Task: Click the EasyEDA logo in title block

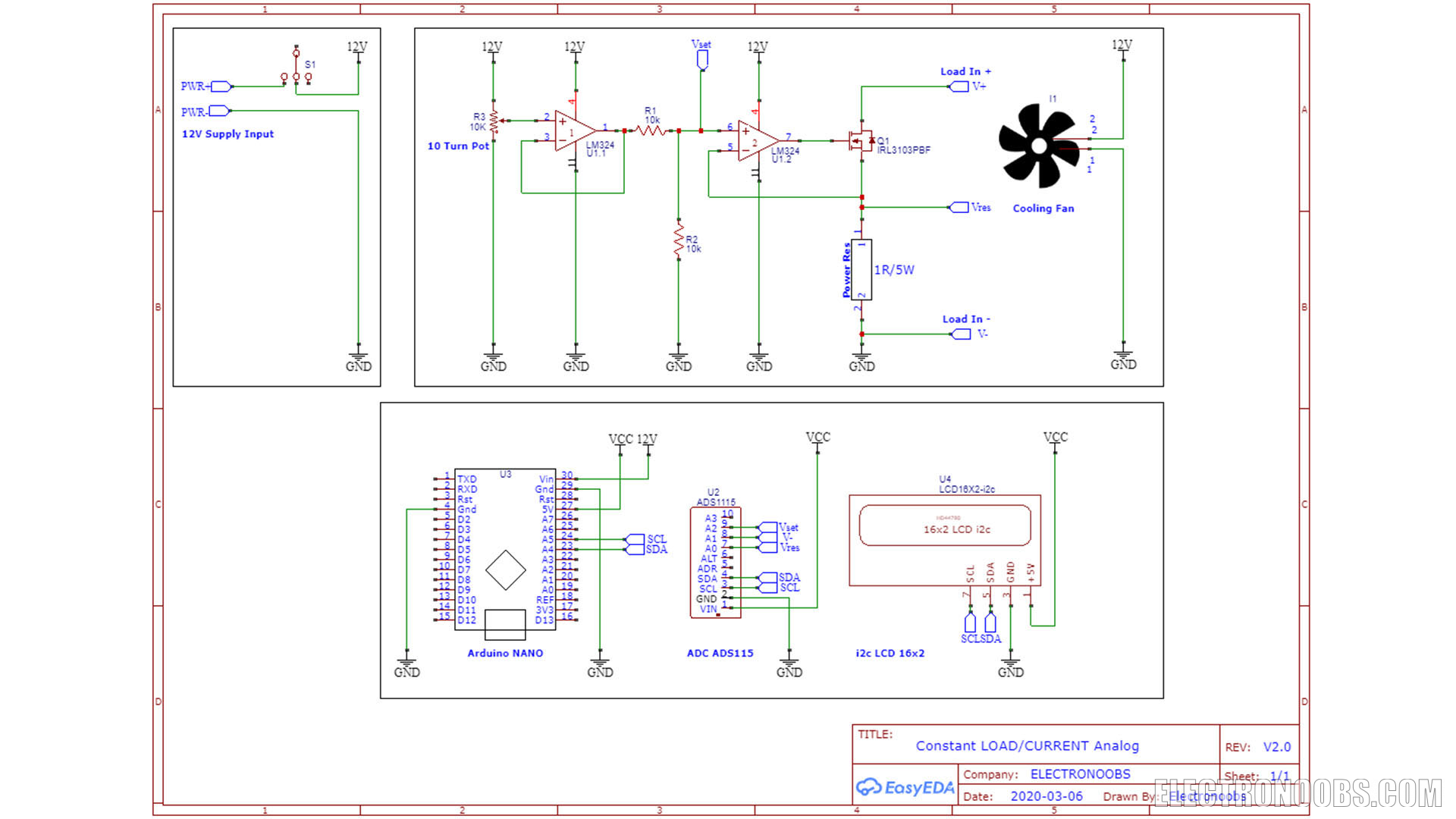Action: pos(905,787)
